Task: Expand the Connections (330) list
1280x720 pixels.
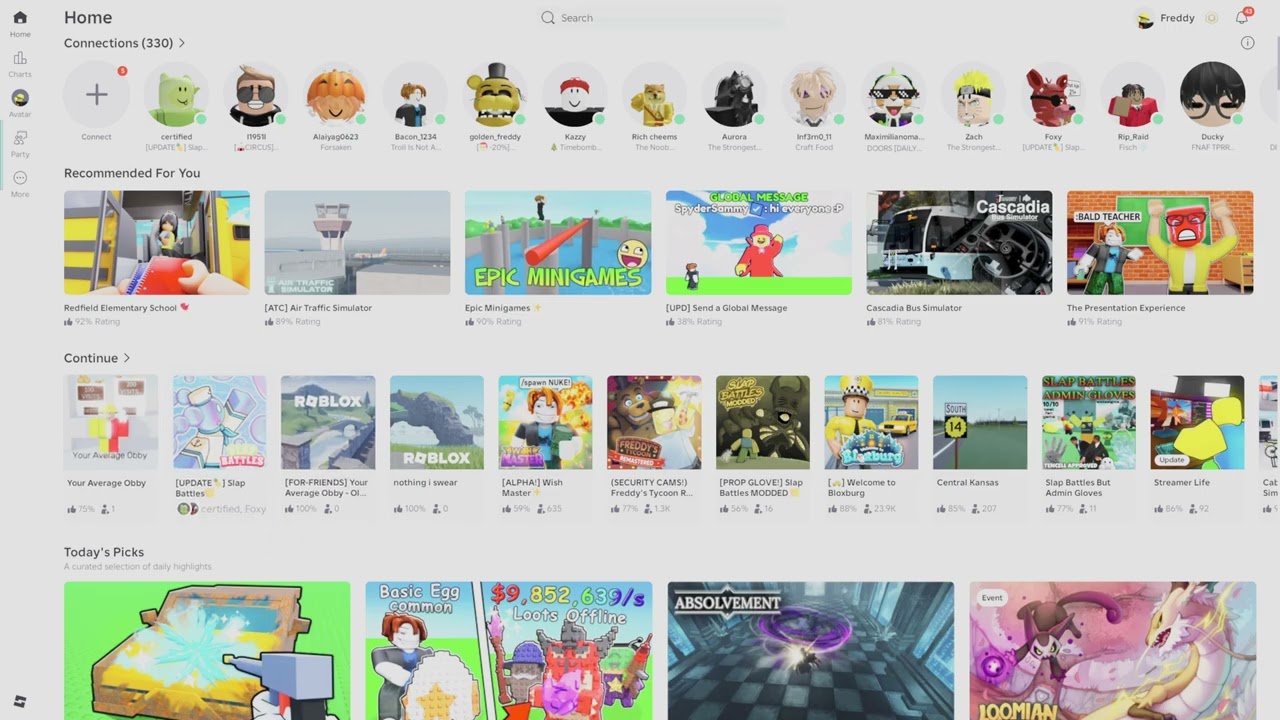Action: [125, 43]
